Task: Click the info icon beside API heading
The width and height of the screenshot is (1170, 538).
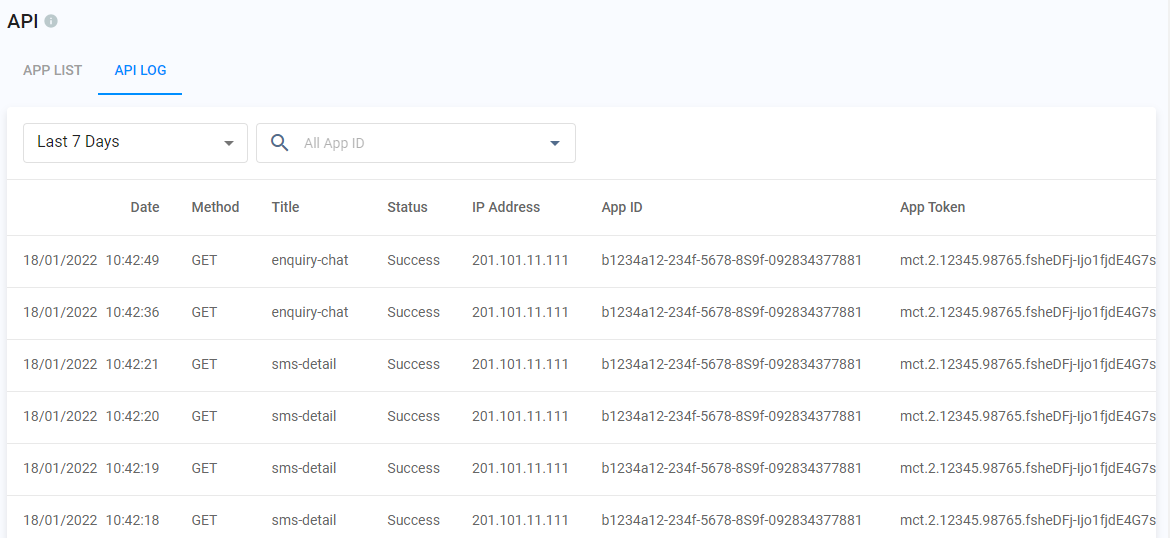Action: 51,21
